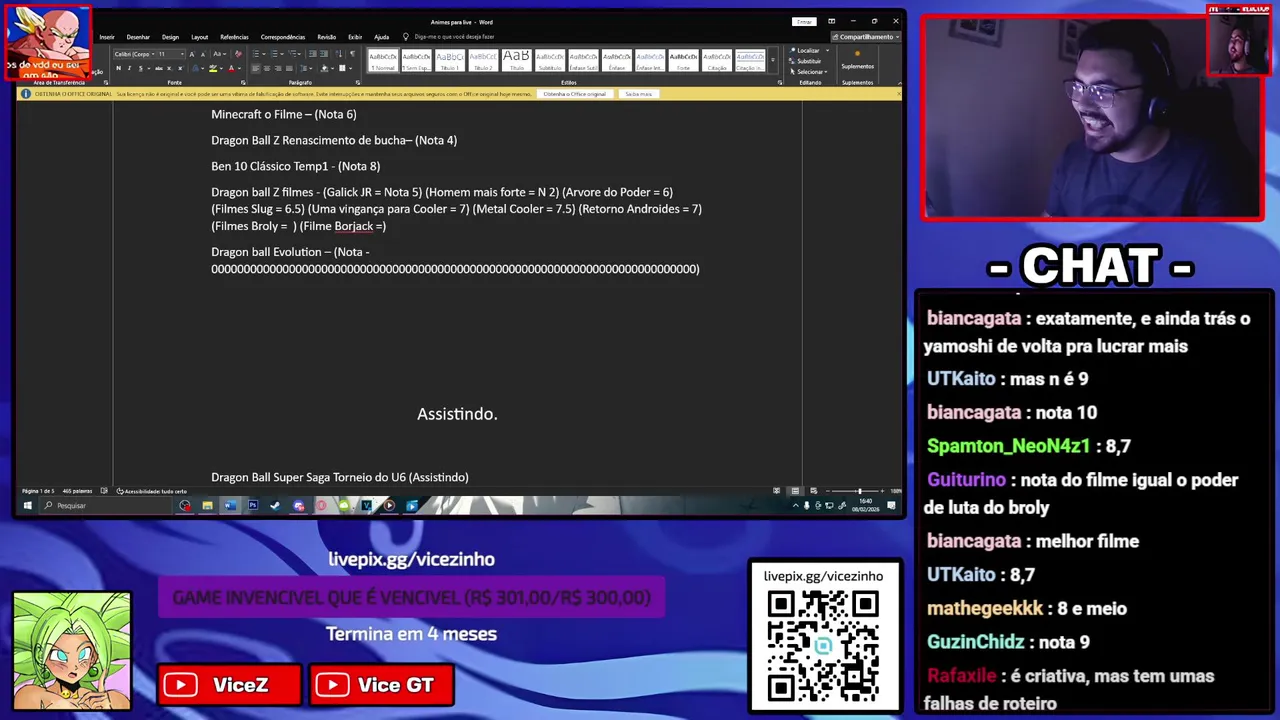Increase the paragraph indent
1280x720 pixels.
point(324,54)
